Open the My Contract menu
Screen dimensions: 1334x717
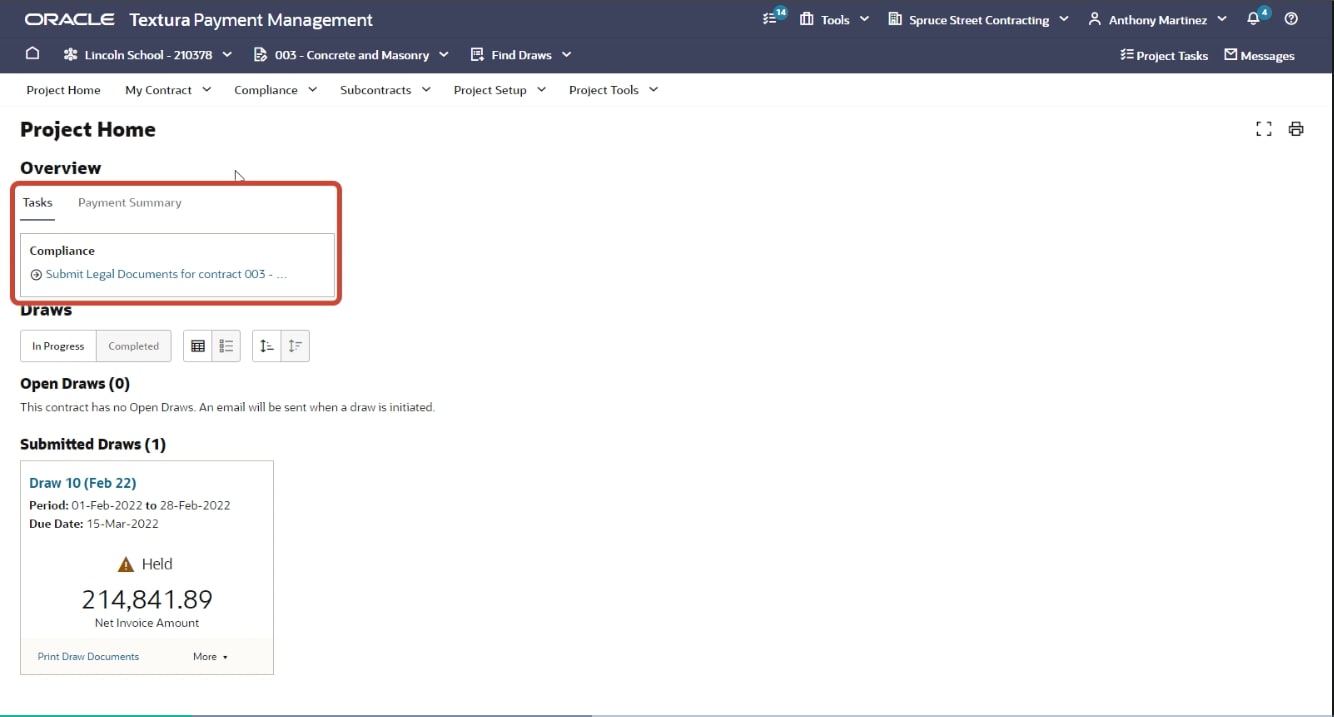pyautogui.click(x=168, y=90)
